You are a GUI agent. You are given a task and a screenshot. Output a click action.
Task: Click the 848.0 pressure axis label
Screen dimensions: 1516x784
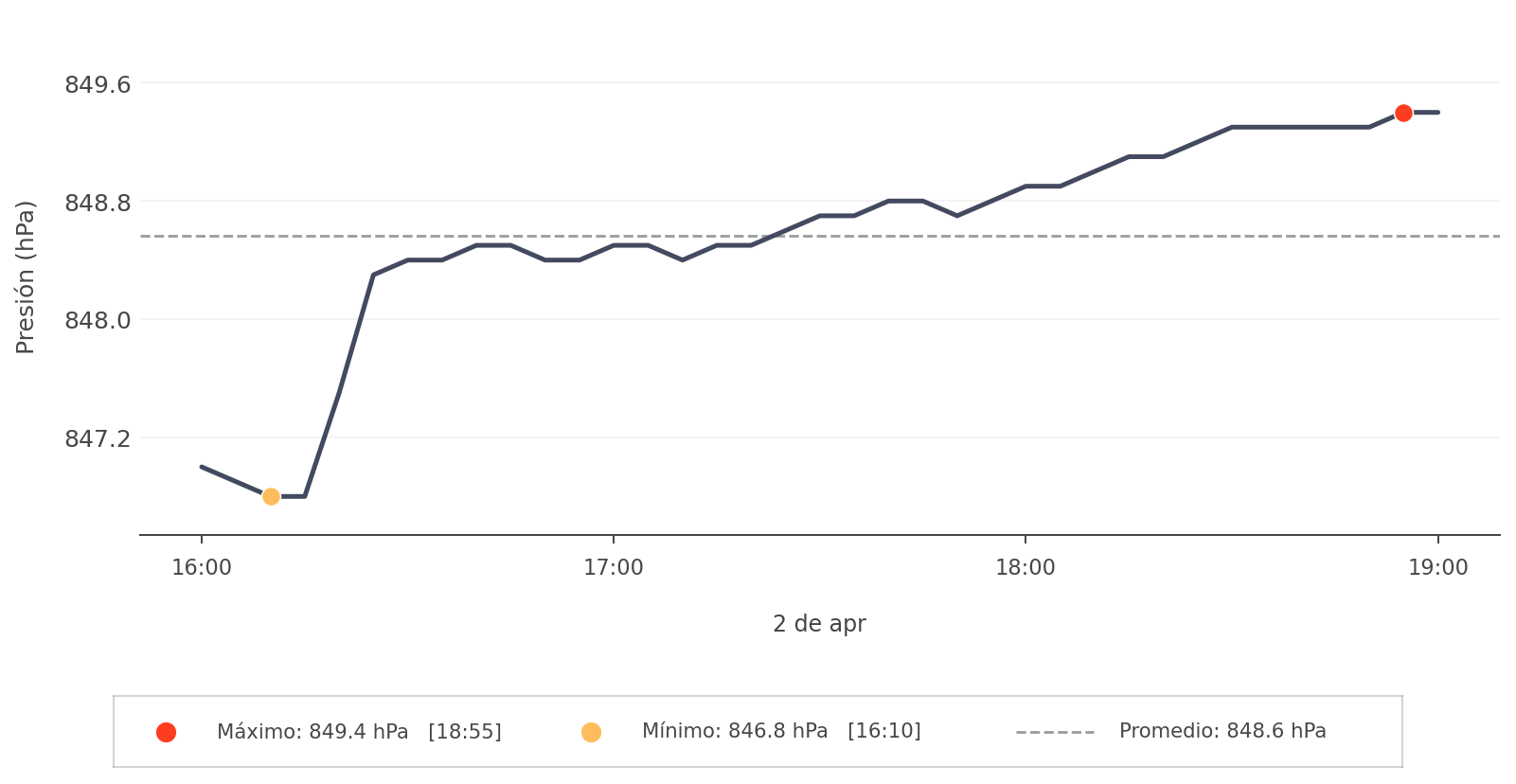click(x=98, y=321)
